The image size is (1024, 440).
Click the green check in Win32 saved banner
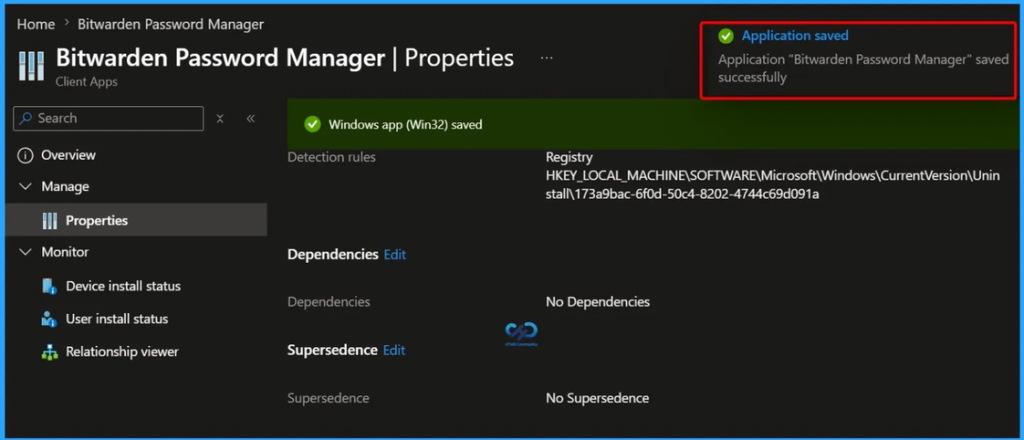tap(313, 124)
